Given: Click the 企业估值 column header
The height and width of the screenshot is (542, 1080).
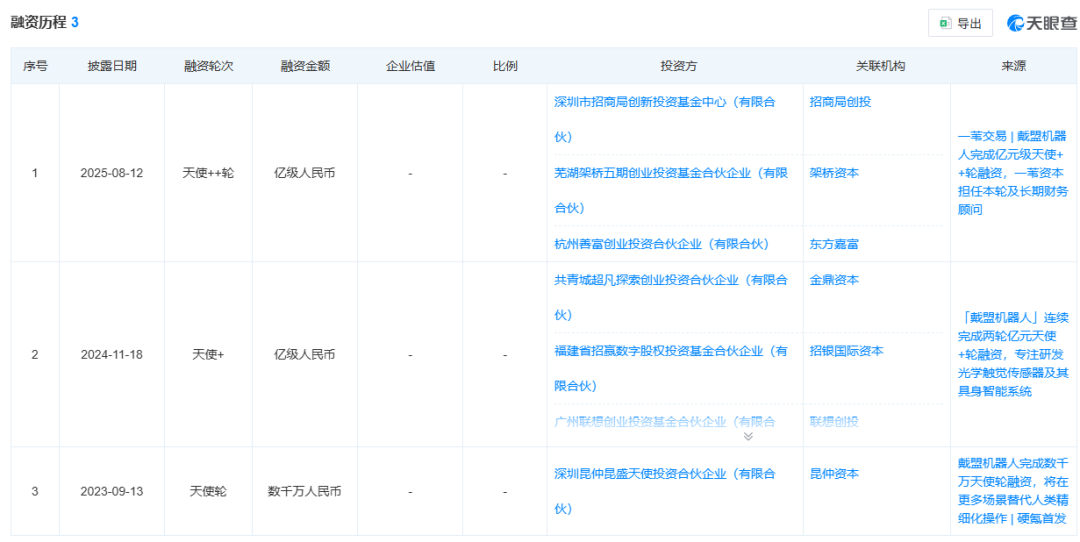Looking at the screenshot, I should [410, 66].
